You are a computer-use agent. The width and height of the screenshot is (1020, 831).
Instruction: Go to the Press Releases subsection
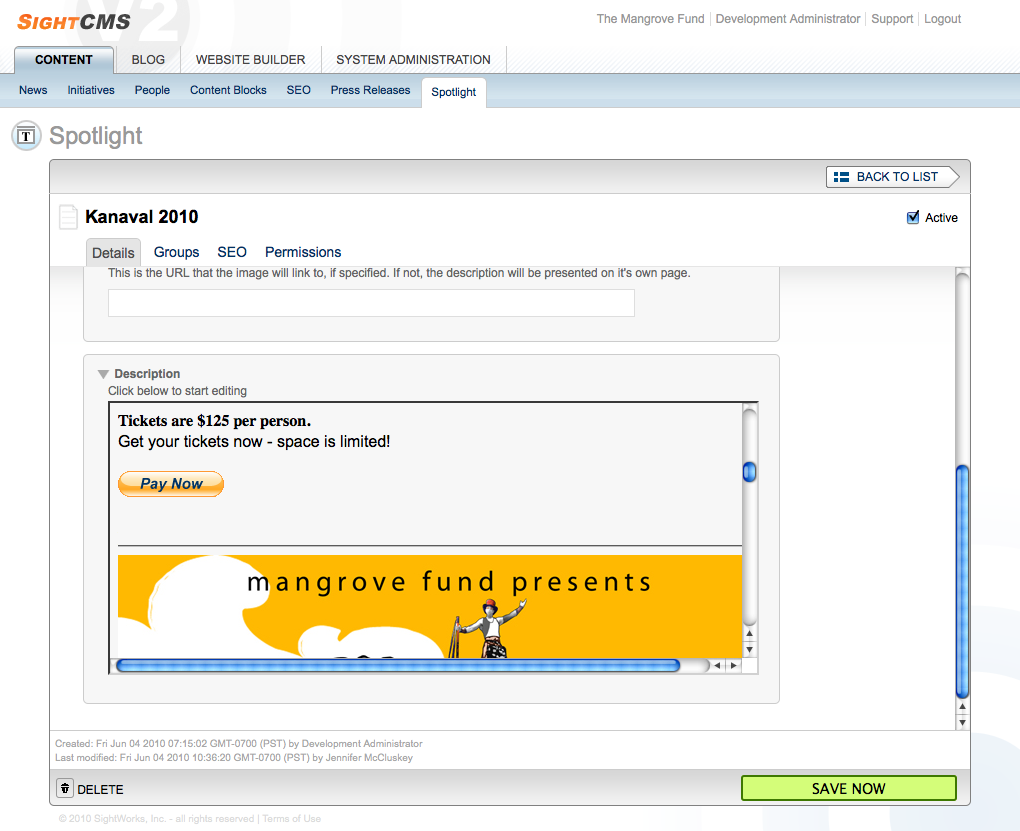click(x=370, y=90)
